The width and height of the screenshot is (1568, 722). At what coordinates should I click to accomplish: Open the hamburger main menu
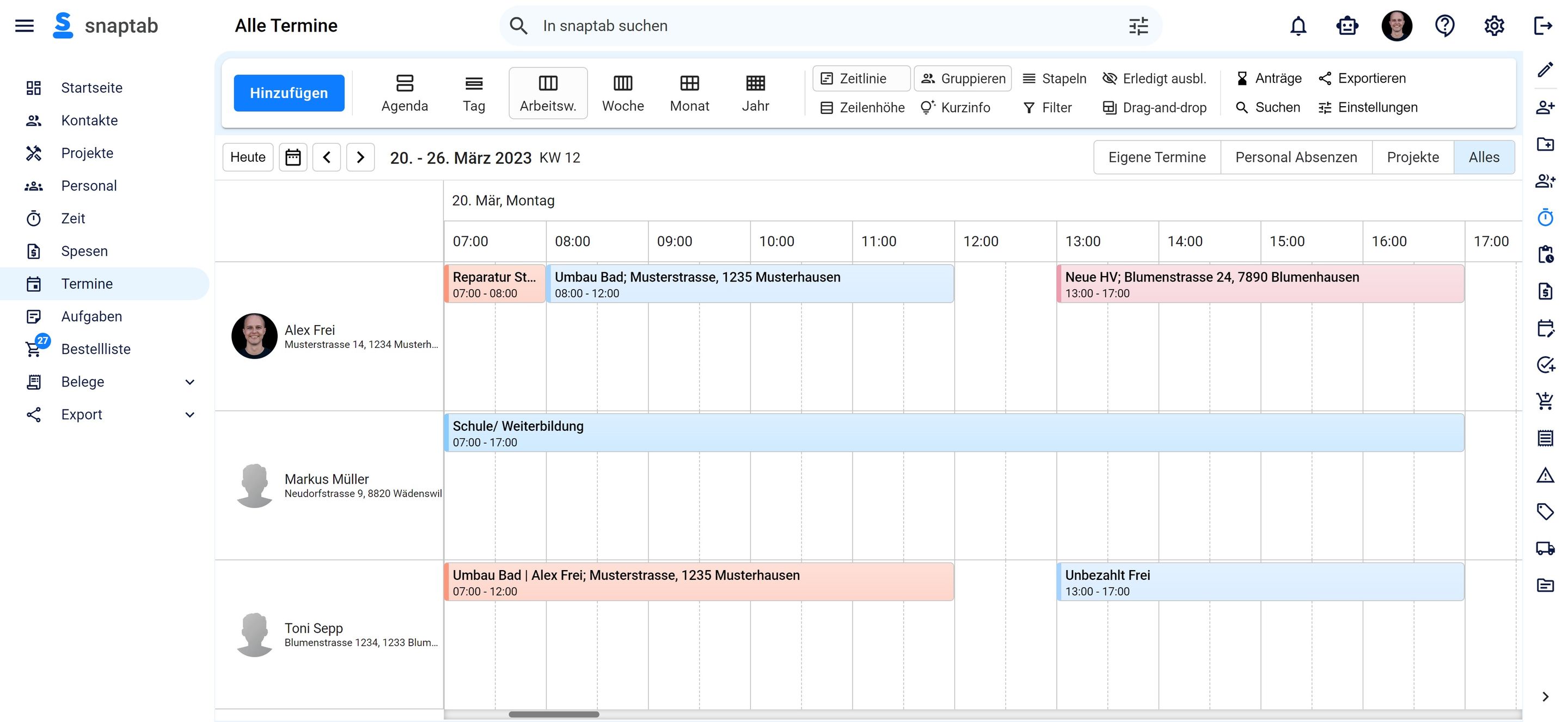point(24,26)
